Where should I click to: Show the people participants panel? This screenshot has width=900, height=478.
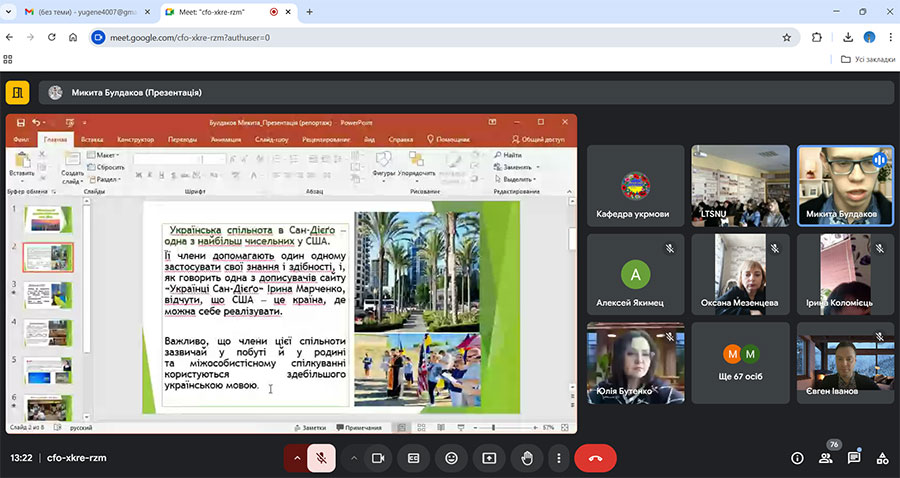pyautogui.click(x=826, y=458)
